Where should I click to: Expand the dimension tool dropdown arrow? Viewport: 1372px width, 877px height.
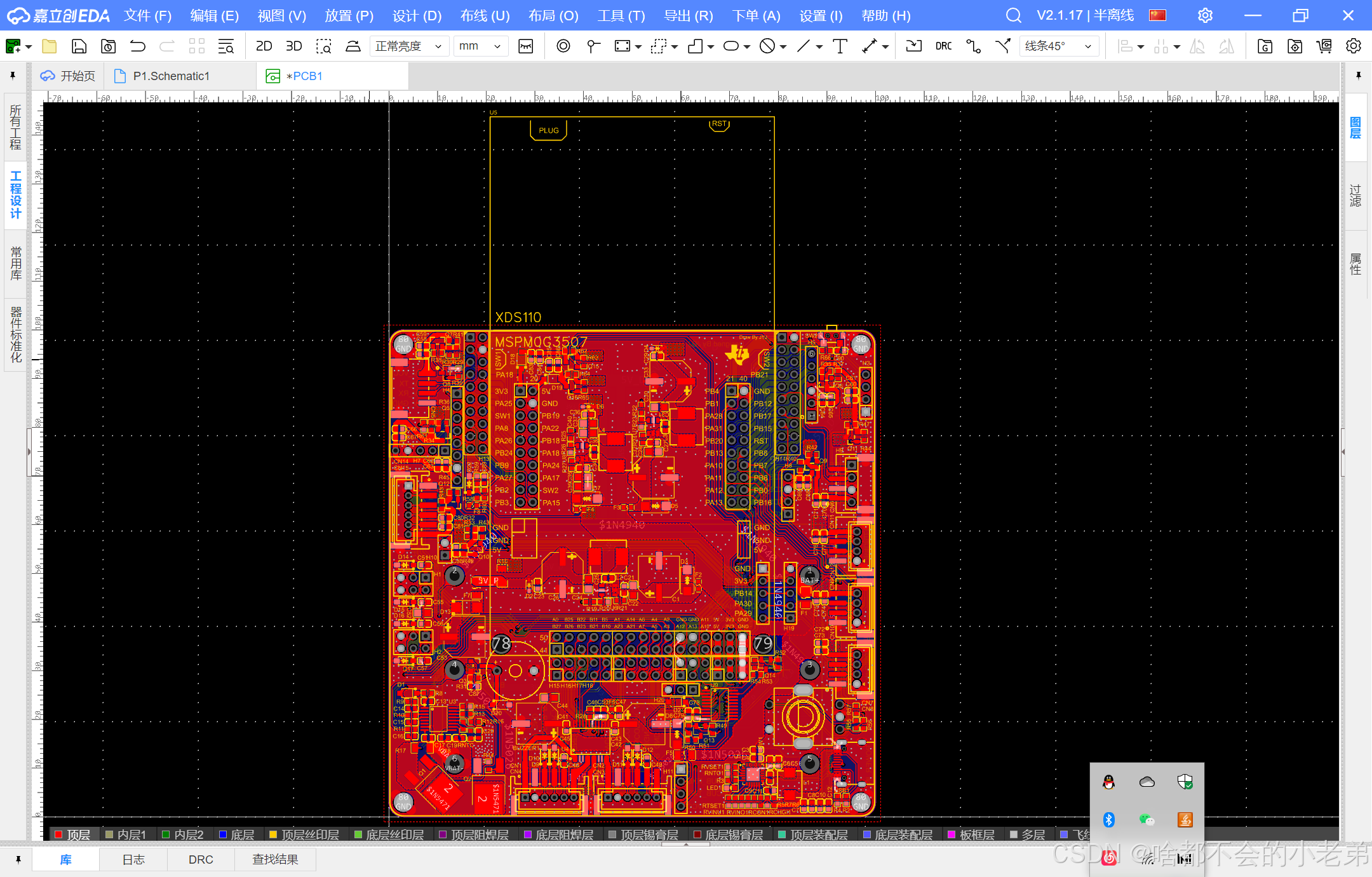tap(885, 47)
